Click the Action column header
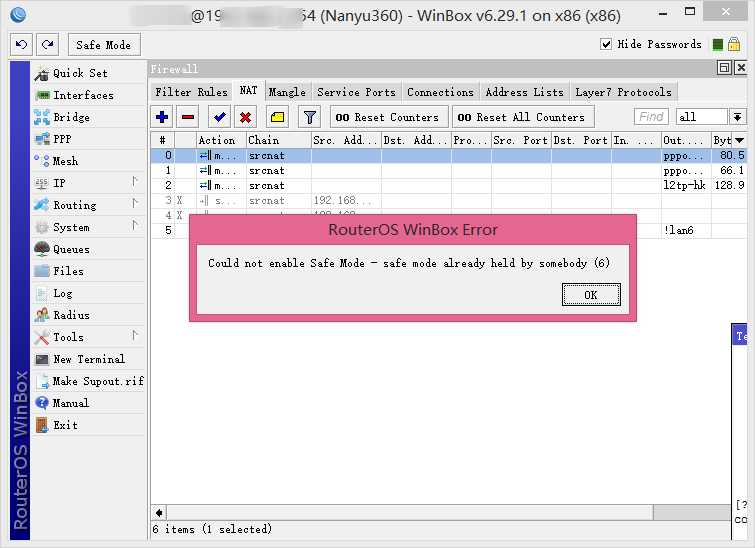Image resolution: width=755 pixels, height=548 pixels. pos(221,140)
